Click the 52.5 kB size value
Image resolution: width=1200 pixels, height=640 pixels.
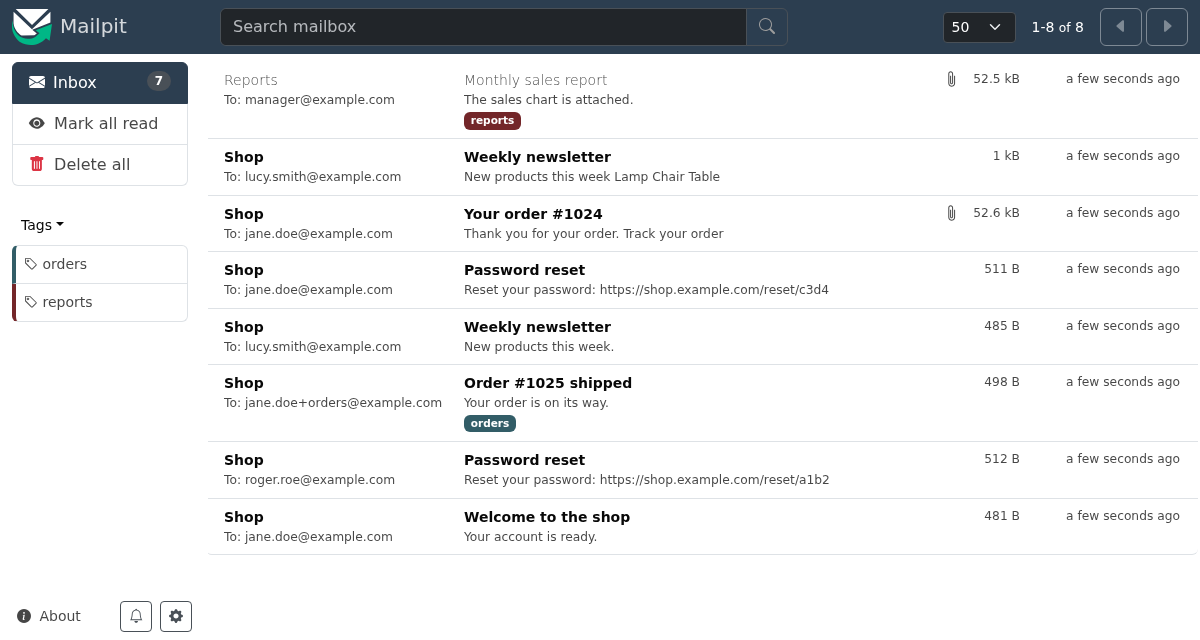pos(996,79)
